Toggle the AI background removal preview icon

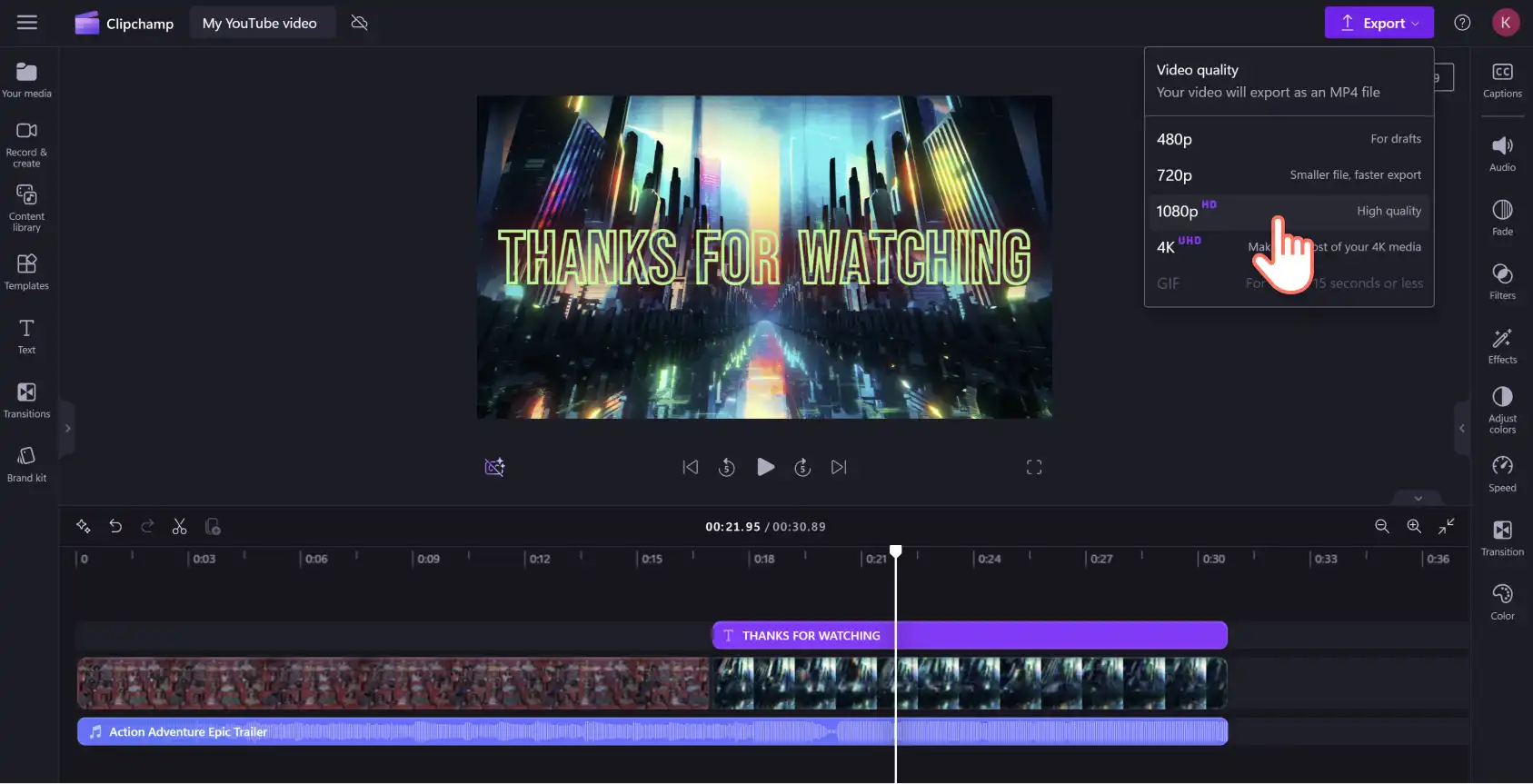(x=494, y=467)
